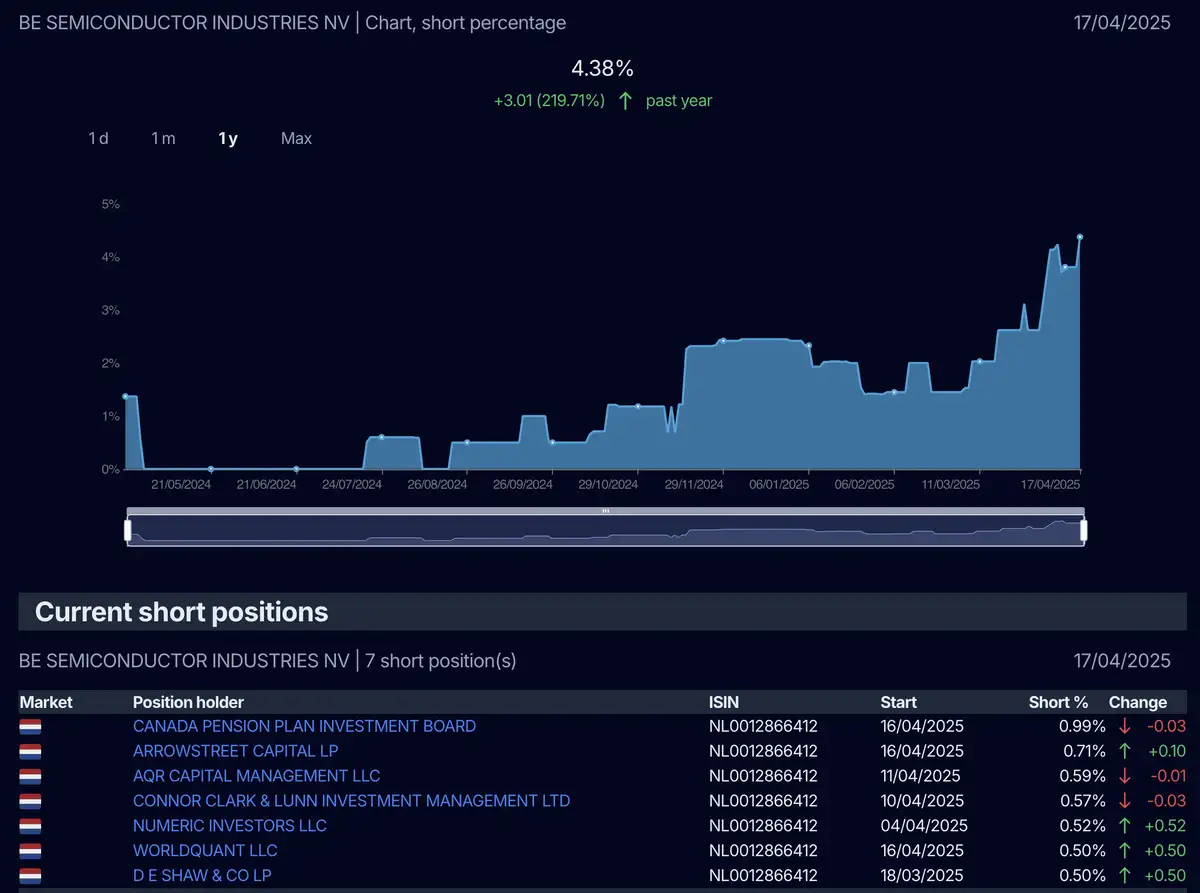This screenshot has width=1200, height=893.
Task: Click the Current short positions heading
Action: 181,612
